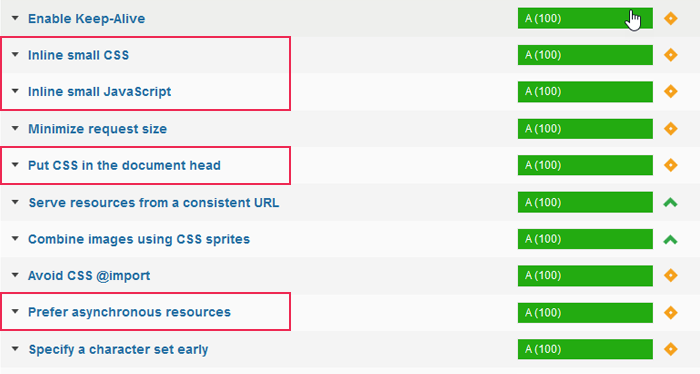Expand Specify a character set early arrow
Screen dimensions: 700x374
pyautogui.click(x=15, y=349)
